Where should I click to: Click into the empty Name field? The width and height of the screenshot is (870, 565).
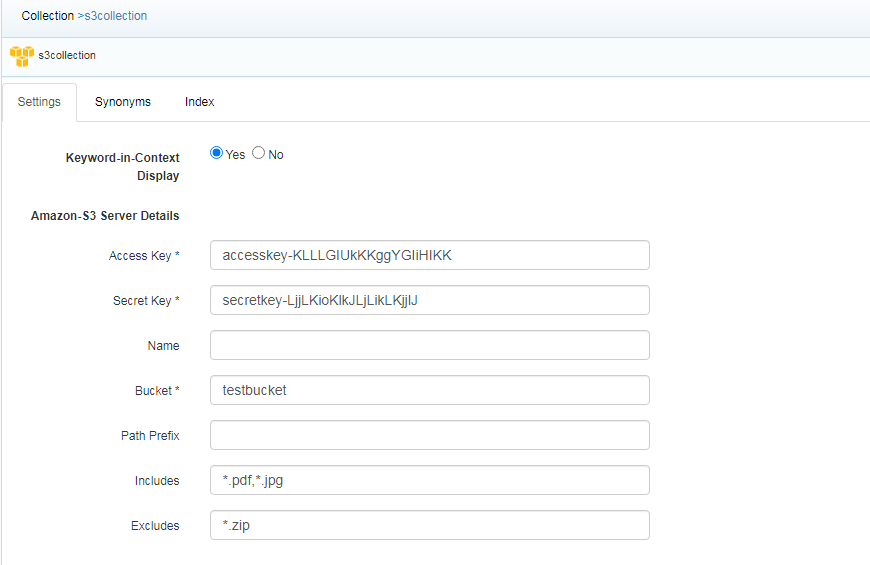pyautogui.click(x=429, y=345)
